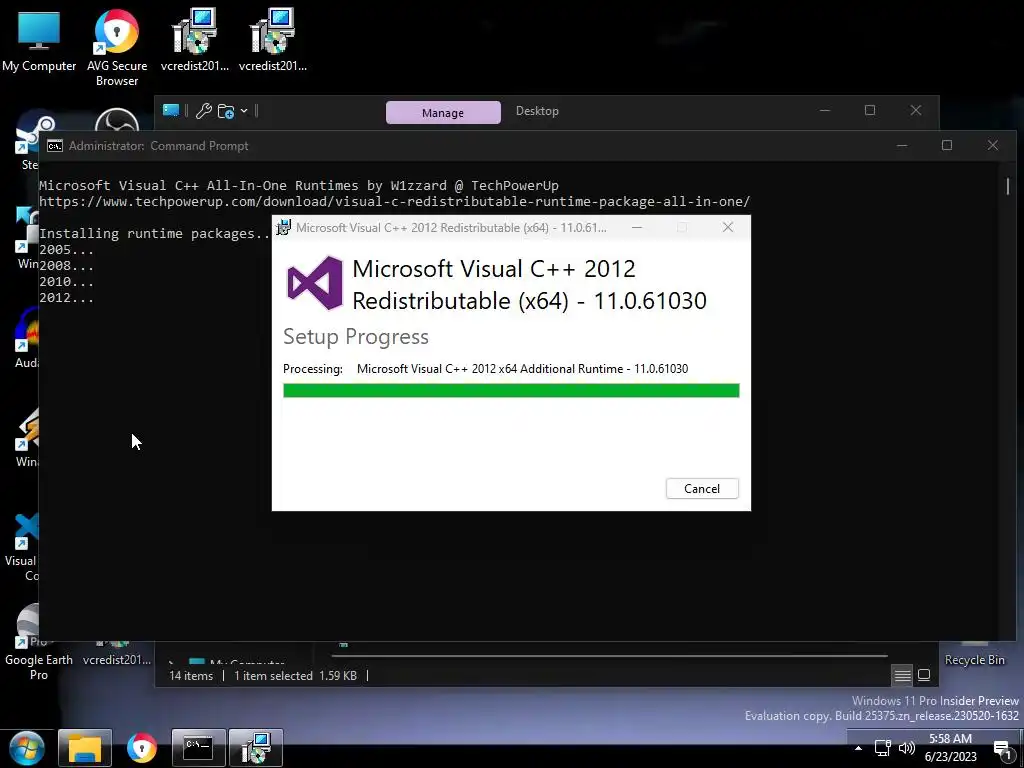Viewport: 1024px width, 768px height.
Task: Open File Explorer from the taskbar
Action: (x=85, y=748)
